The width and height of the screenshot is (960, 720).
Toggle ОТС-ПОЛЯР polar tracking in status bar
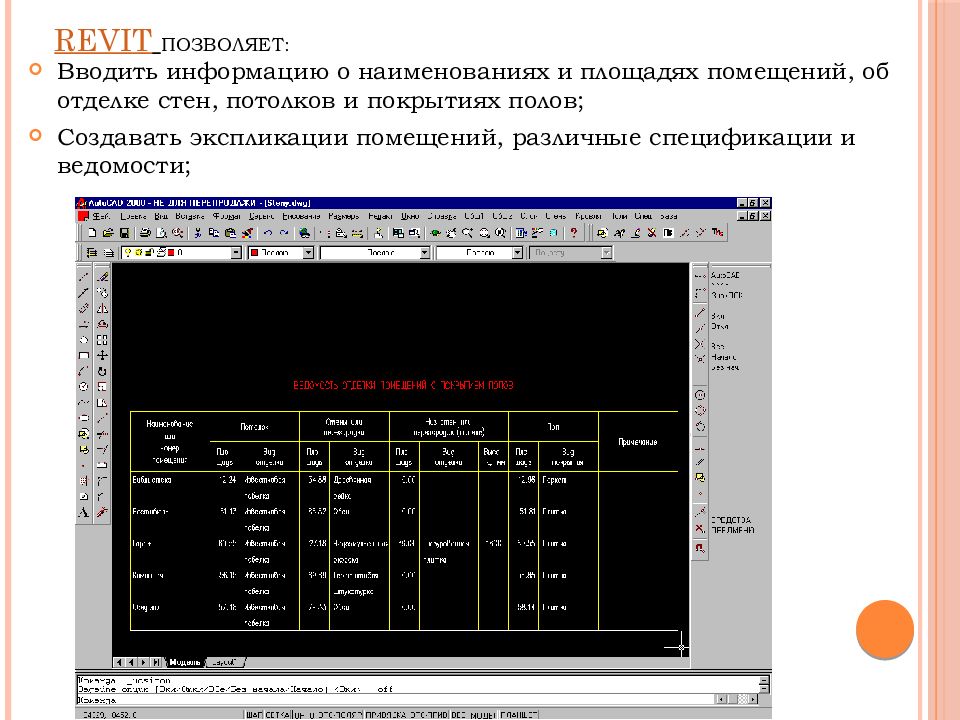340,714
